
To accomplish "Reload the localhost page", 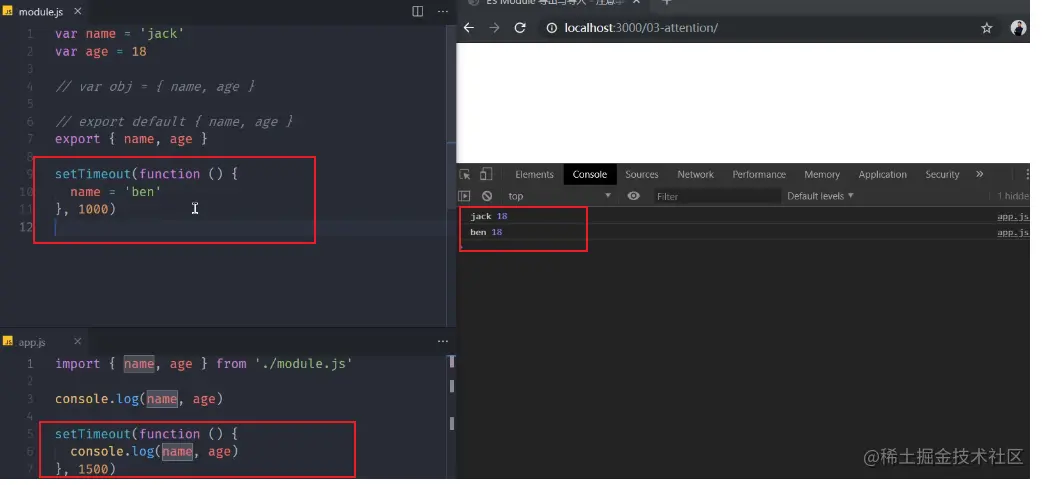I will 520,28.
